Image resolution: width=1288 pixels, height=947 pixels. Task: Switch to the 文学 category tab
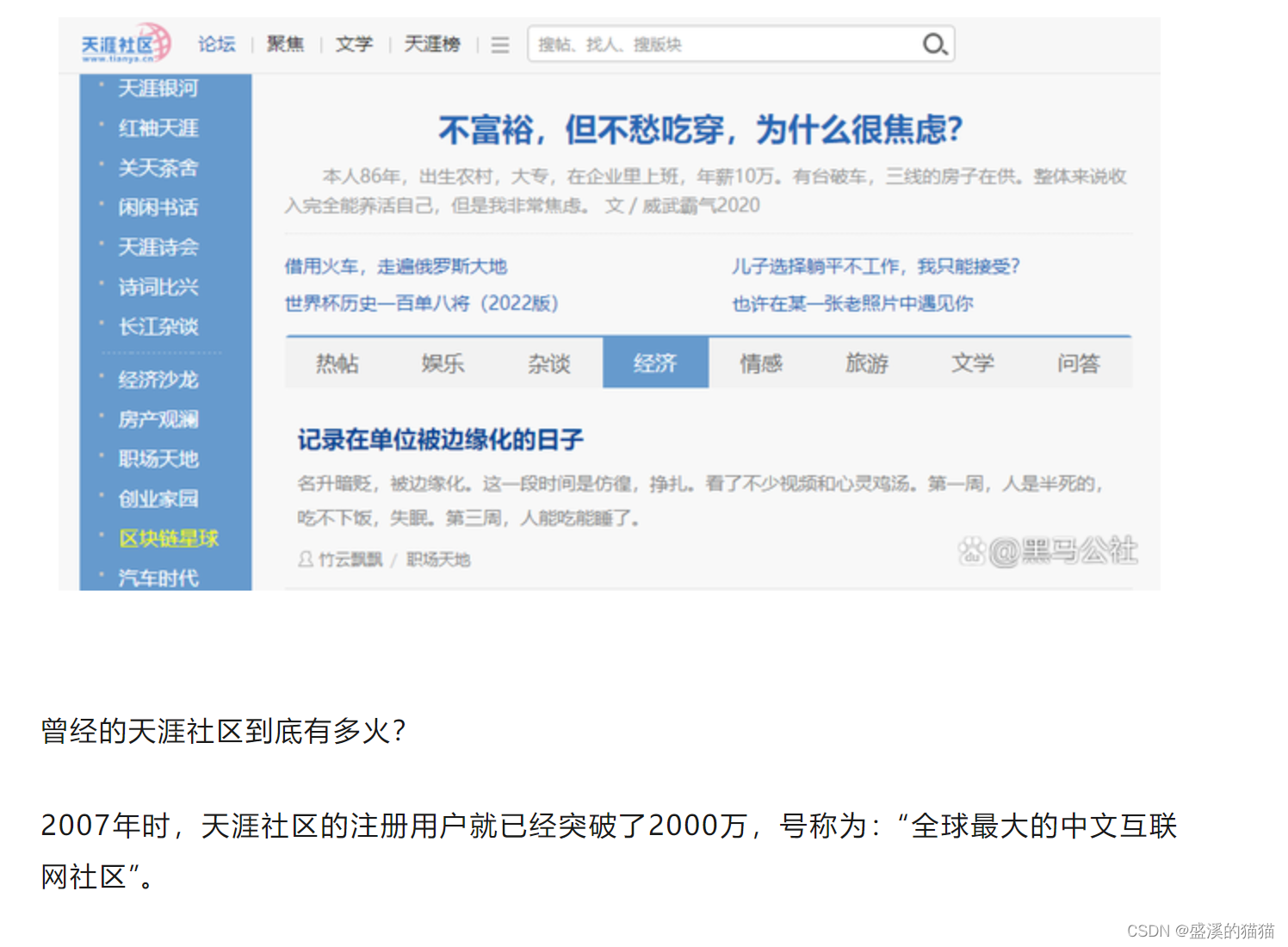[x=973, y=363]
